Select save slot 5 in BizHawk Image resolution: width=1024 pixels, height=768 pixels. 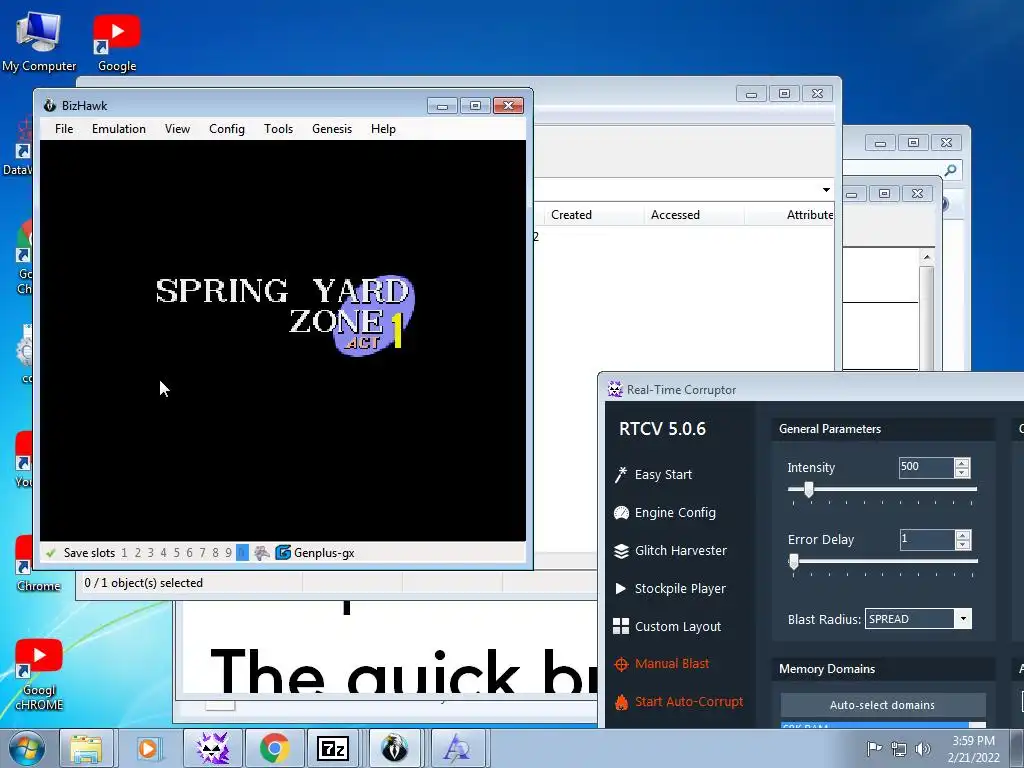pyautogui.click(x=176, y=552)
